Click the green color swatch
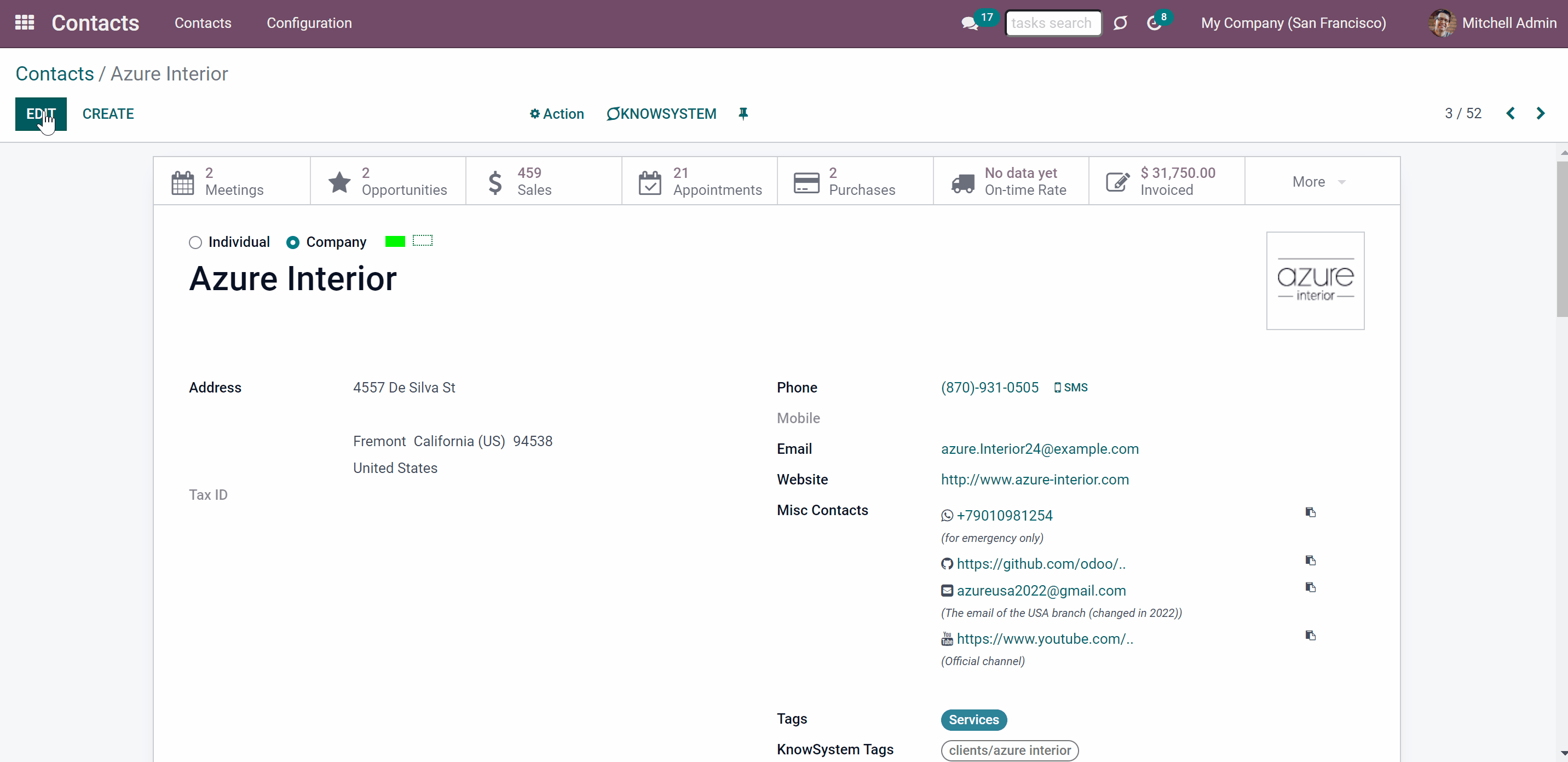Screen dimensions: 1568x762 (x=395, y=241)
